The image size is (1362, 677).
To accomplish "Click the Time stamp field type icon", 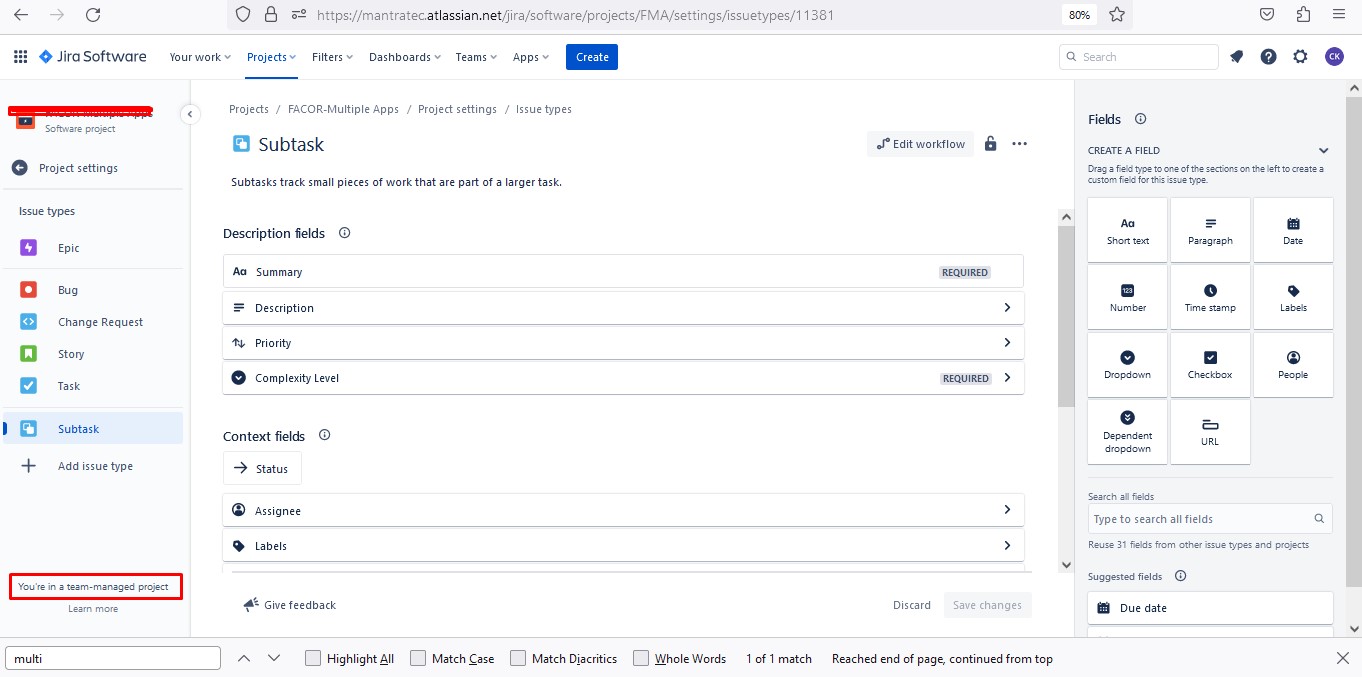I will (x=1210, y=292).
